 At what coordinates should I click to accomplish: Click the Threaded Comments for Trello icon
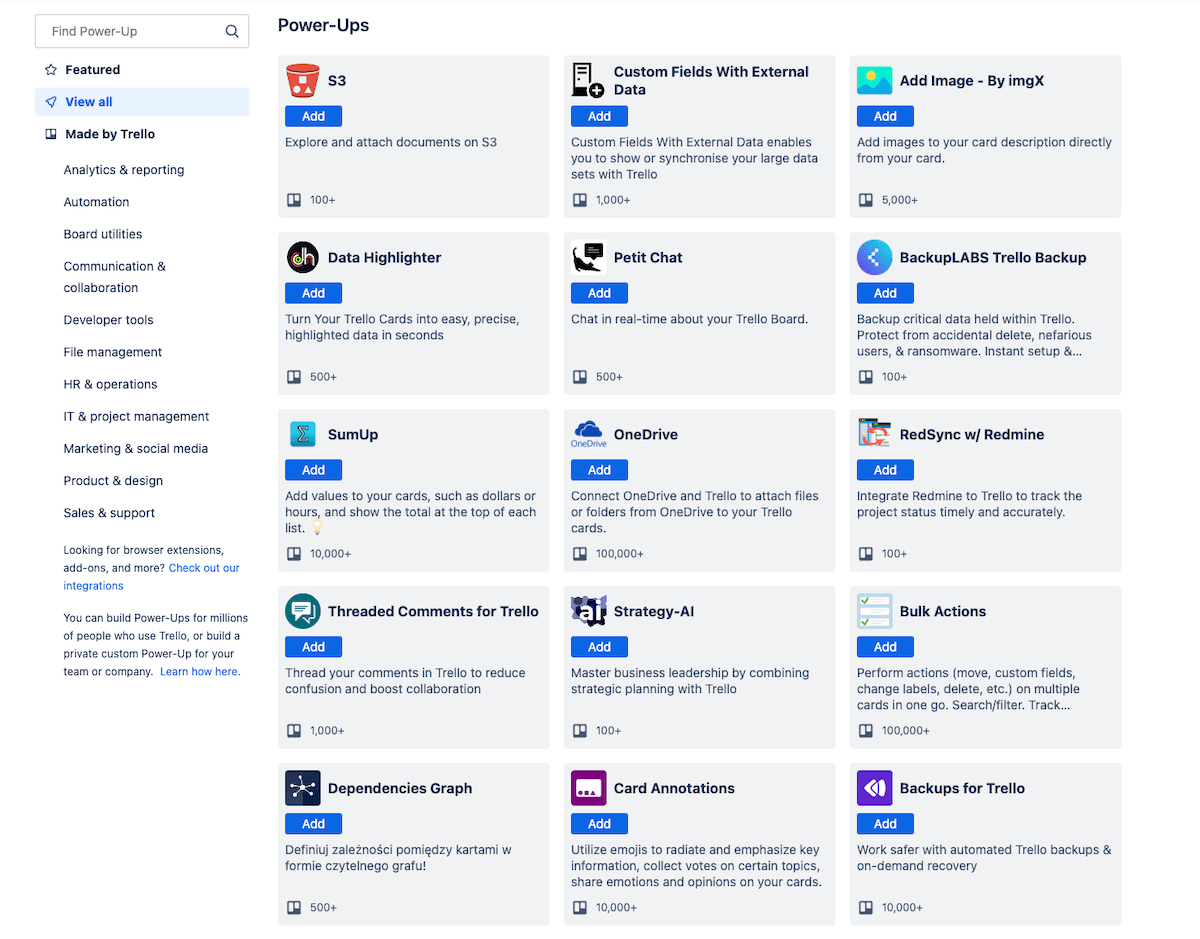click(x=303, y=611)
